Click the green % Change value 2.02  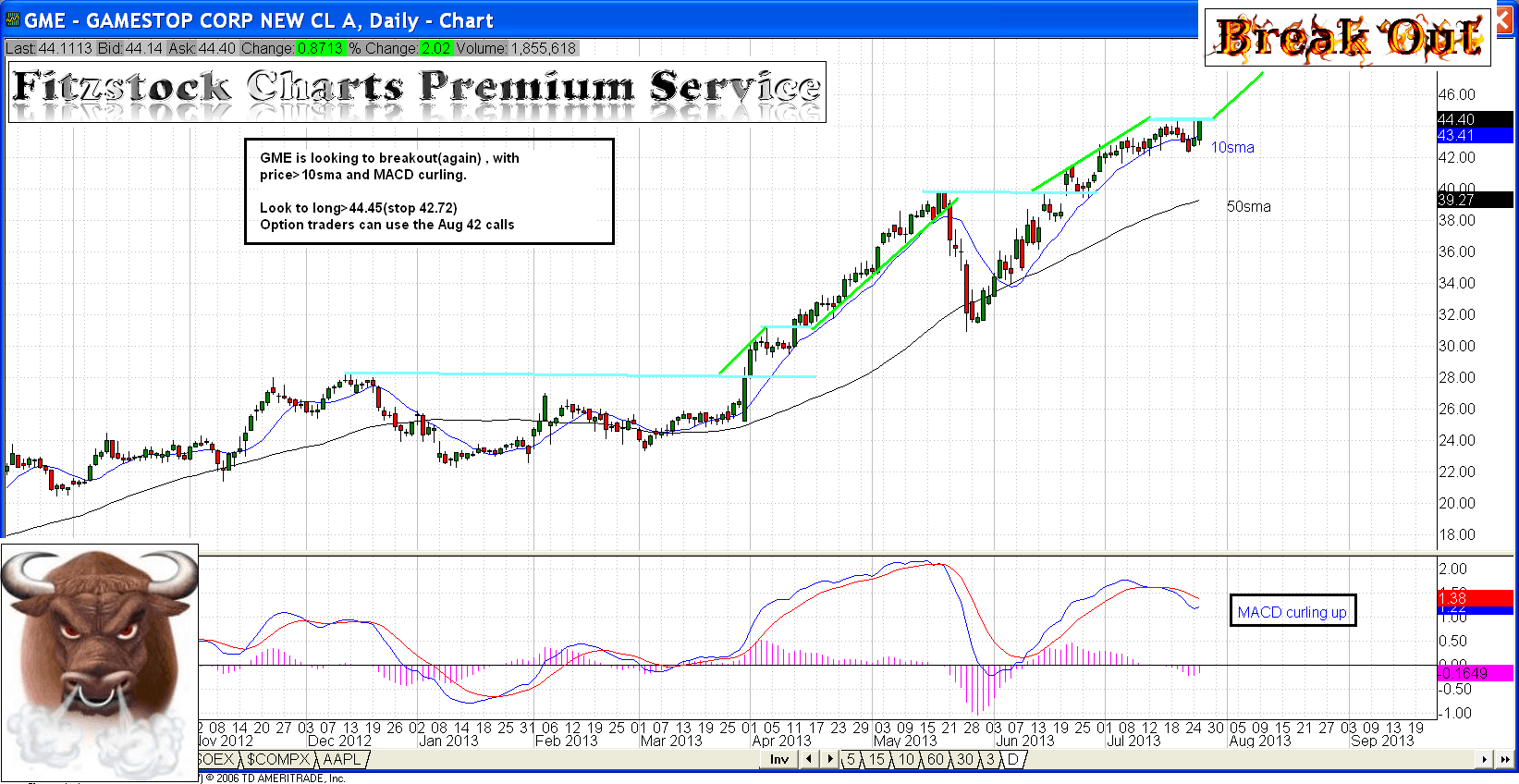coord(435,48)
